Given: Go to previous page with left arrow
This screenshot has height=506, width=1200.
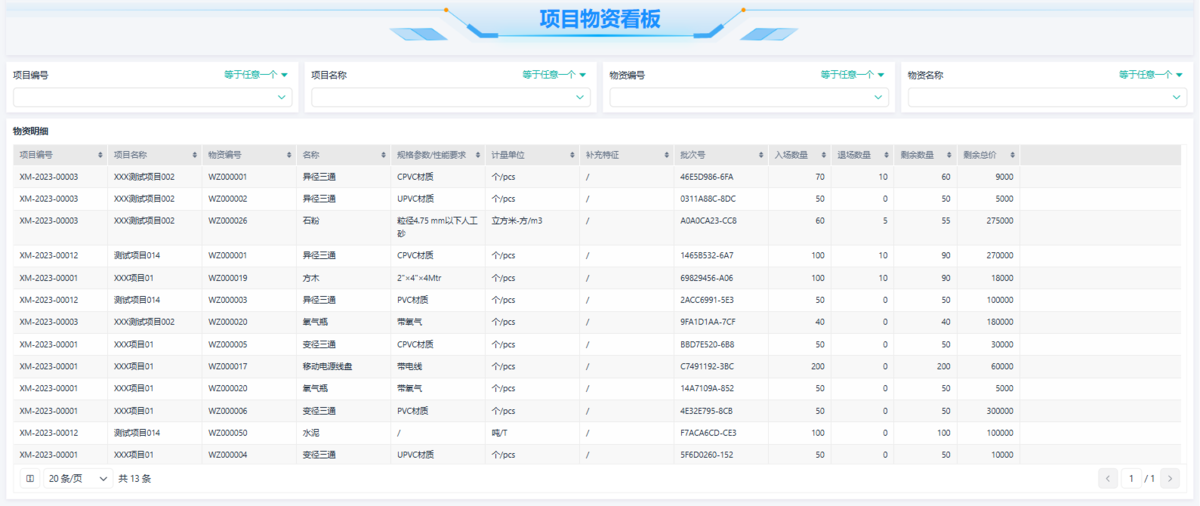Looking at the screenshot, I should (1108, 479).
